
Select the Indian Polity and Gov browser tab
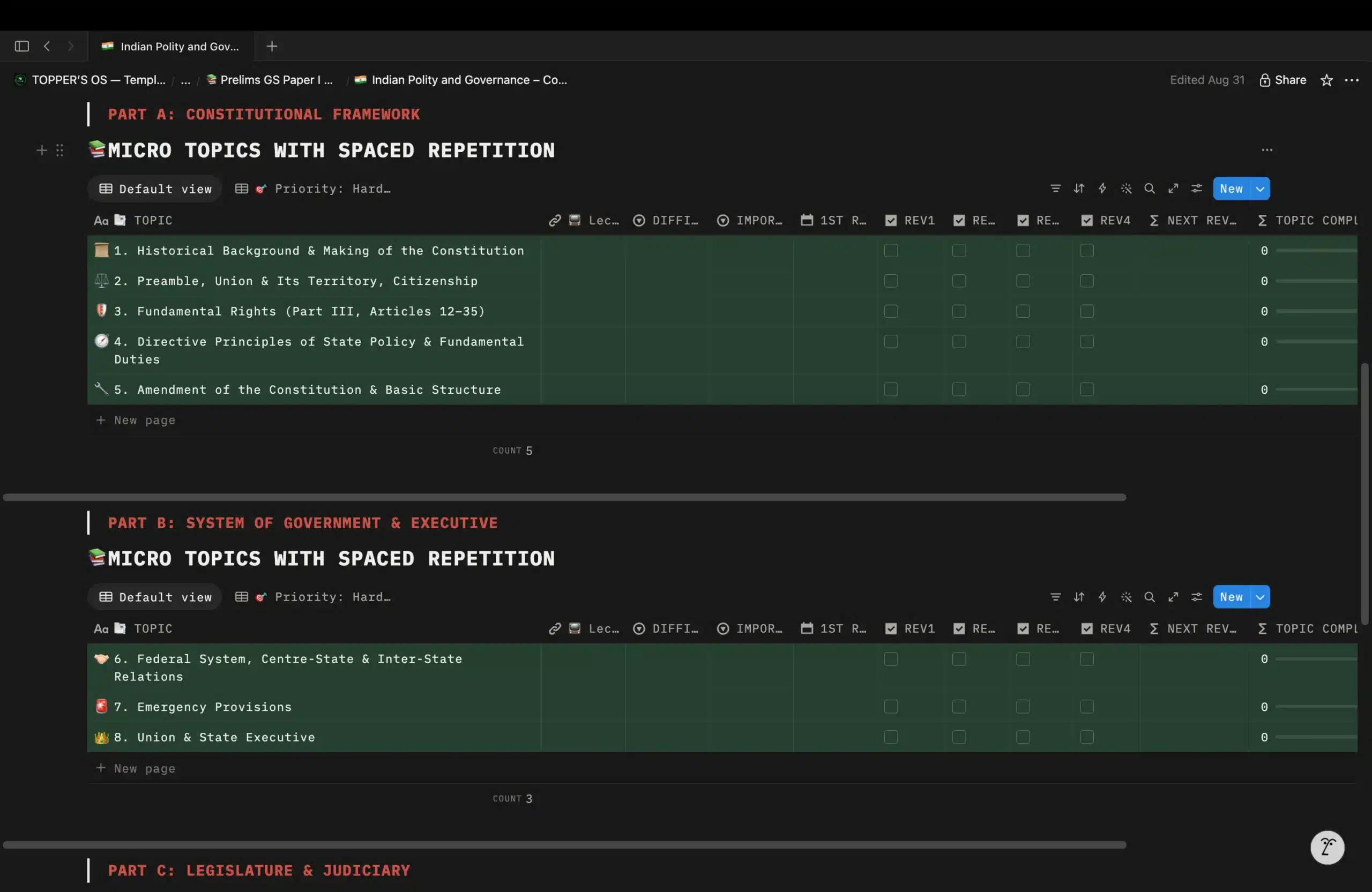click(x=170, y=46)
